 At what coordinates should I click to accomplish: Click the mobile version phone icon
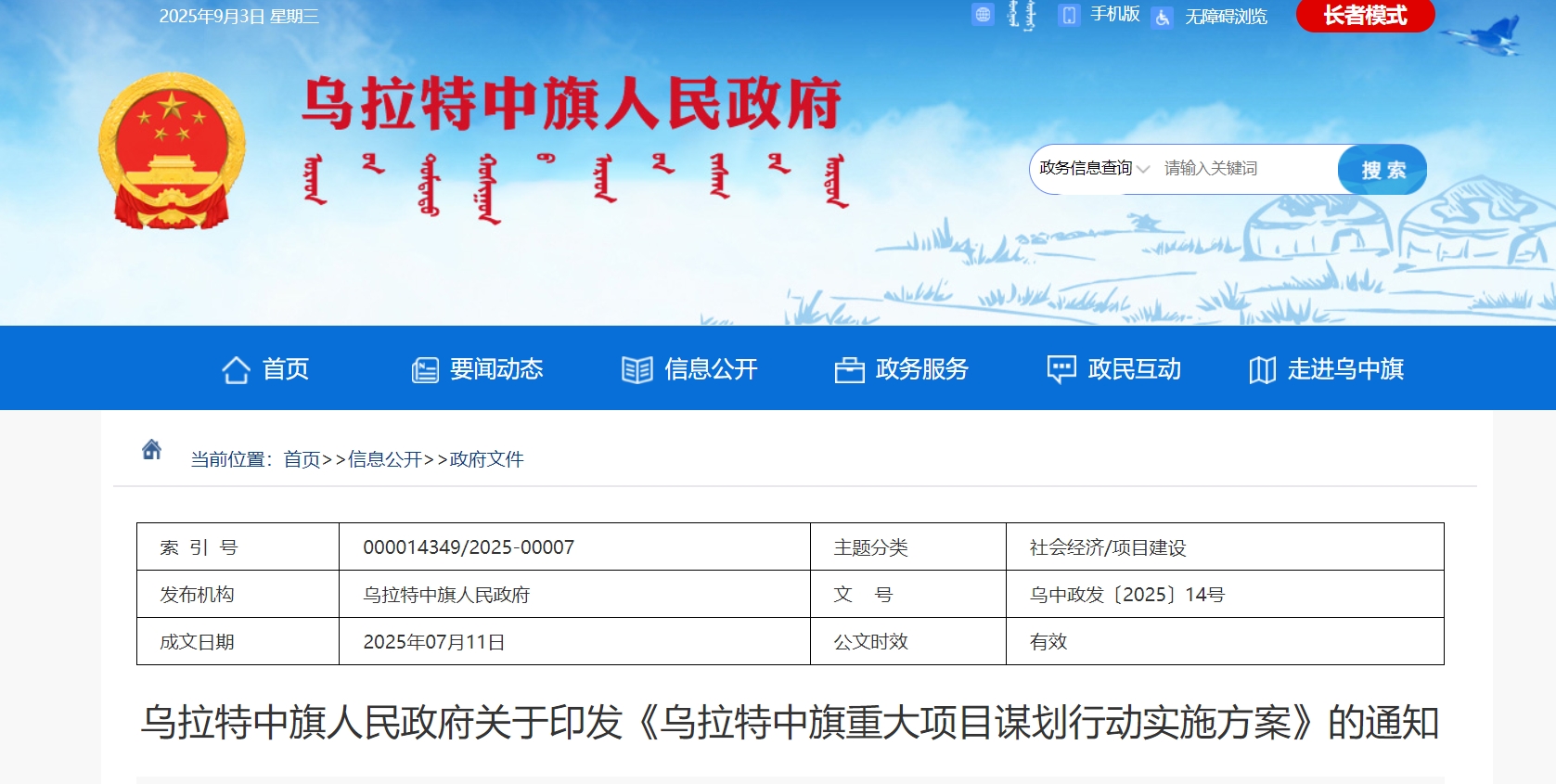[x=1069, y=15]
